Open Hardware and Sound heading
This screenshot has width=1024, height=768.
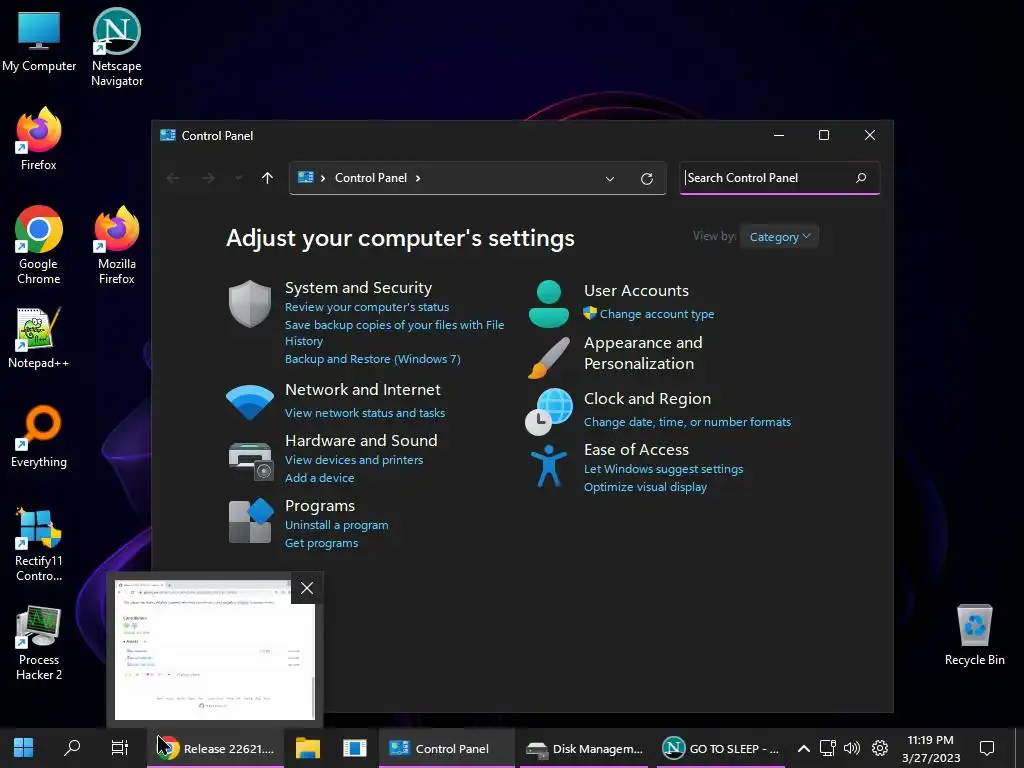[x=361, y=440]
